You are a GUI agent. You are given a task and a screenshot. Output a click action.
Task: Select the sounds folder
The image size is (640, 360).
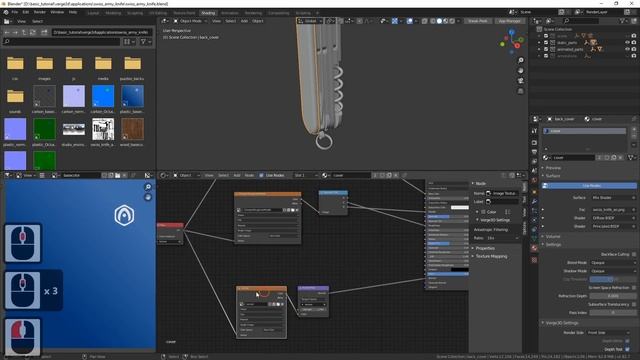click(x=15, y=100)
